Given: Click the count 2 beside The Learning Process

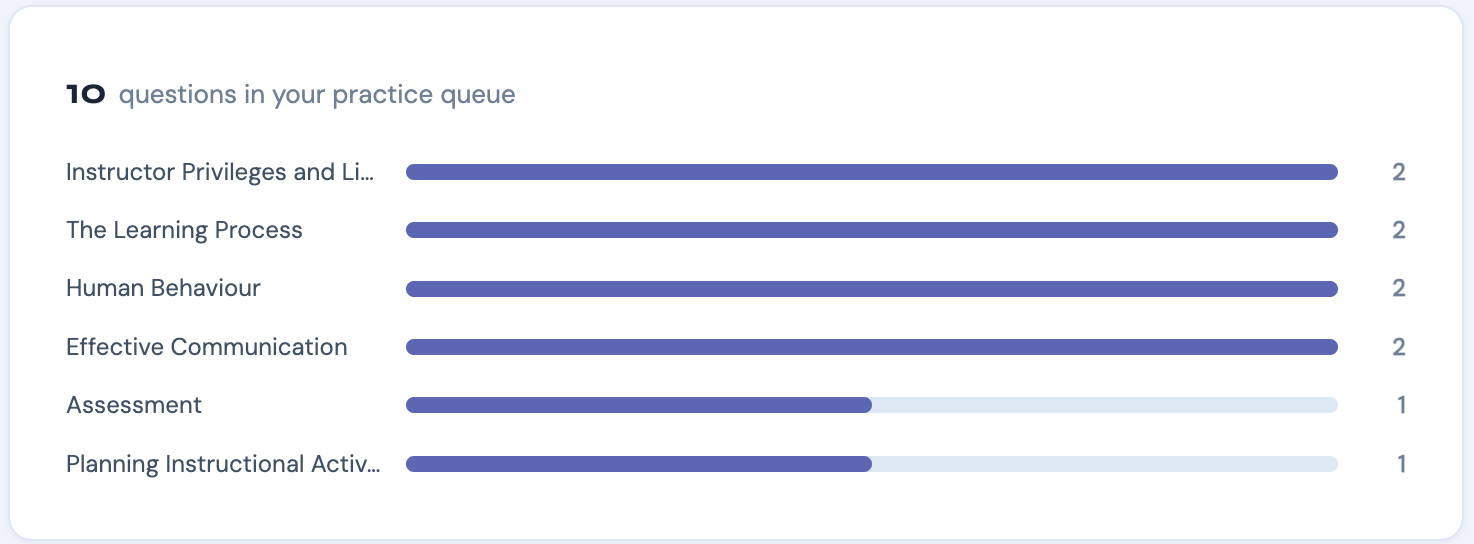Looking at the screenshot, I should pos(1399,230).
